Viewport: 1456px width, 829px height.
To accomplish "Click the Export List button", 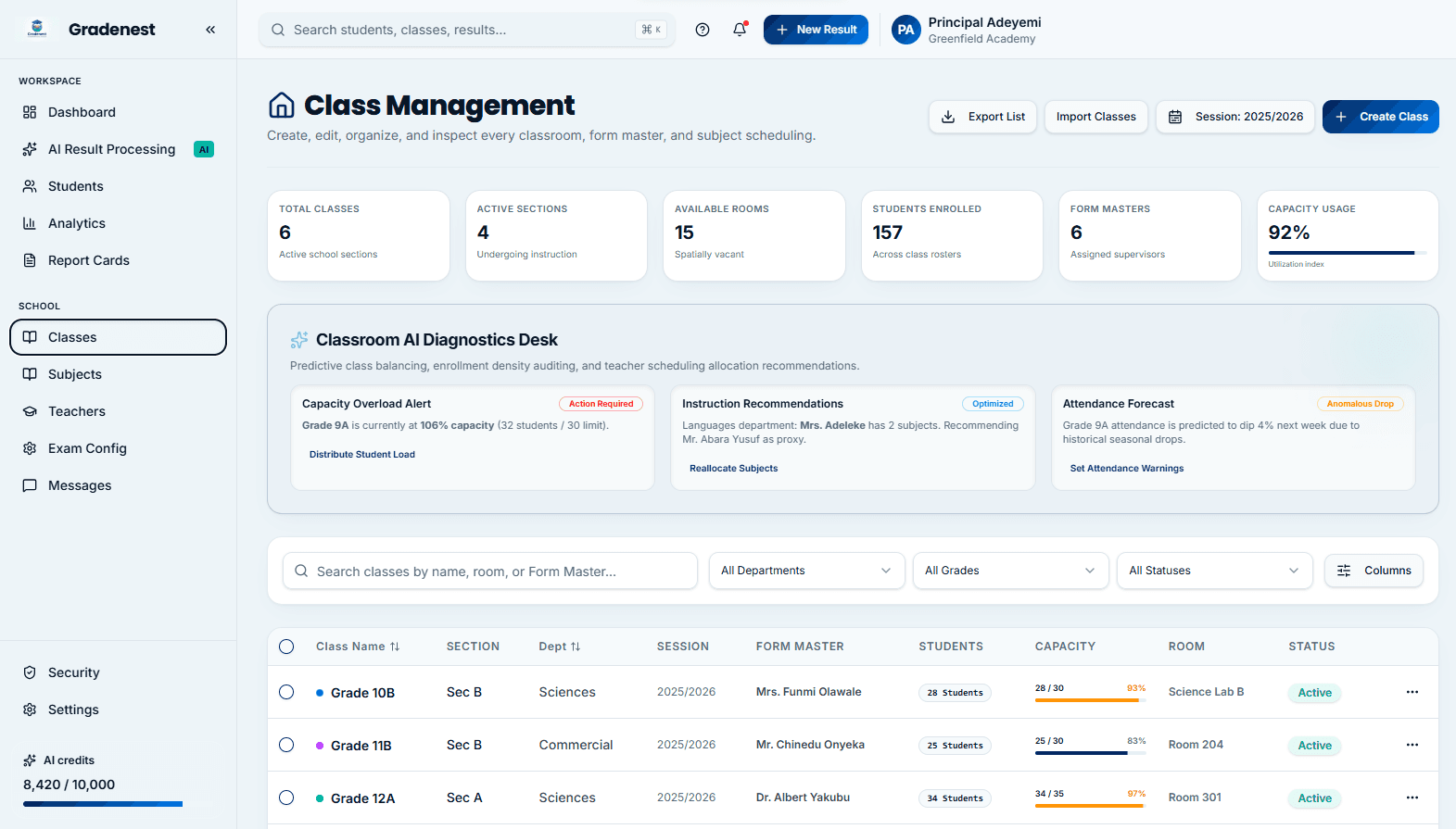I will (x=982, y=117).
